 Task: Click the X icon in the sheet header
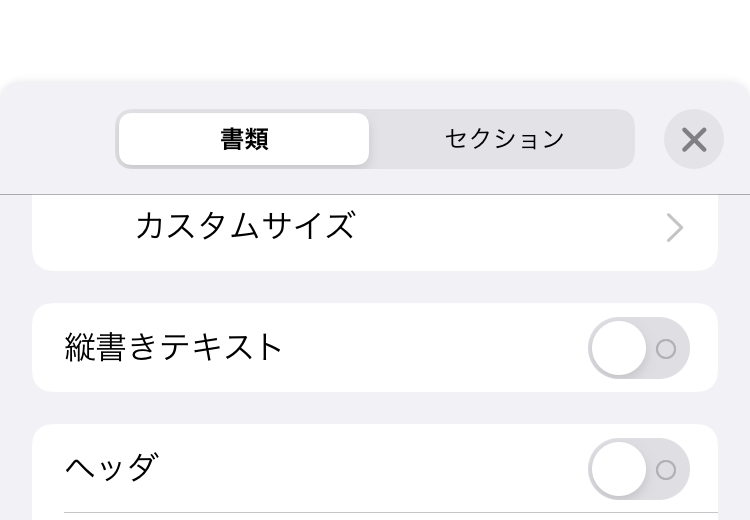(x=694, y=139)
